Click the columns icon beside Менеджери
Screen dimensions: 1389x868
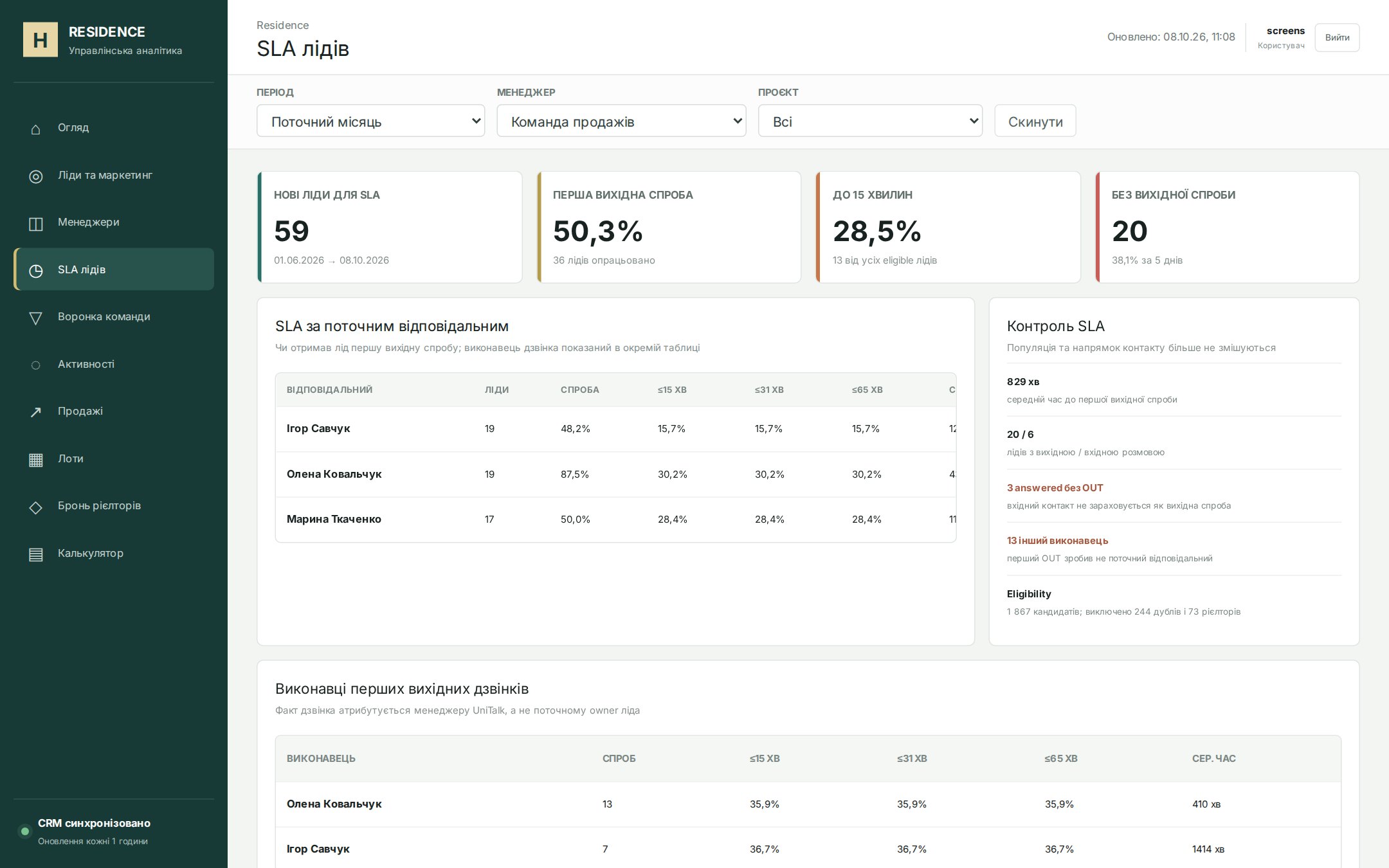(x=36, y=223)
